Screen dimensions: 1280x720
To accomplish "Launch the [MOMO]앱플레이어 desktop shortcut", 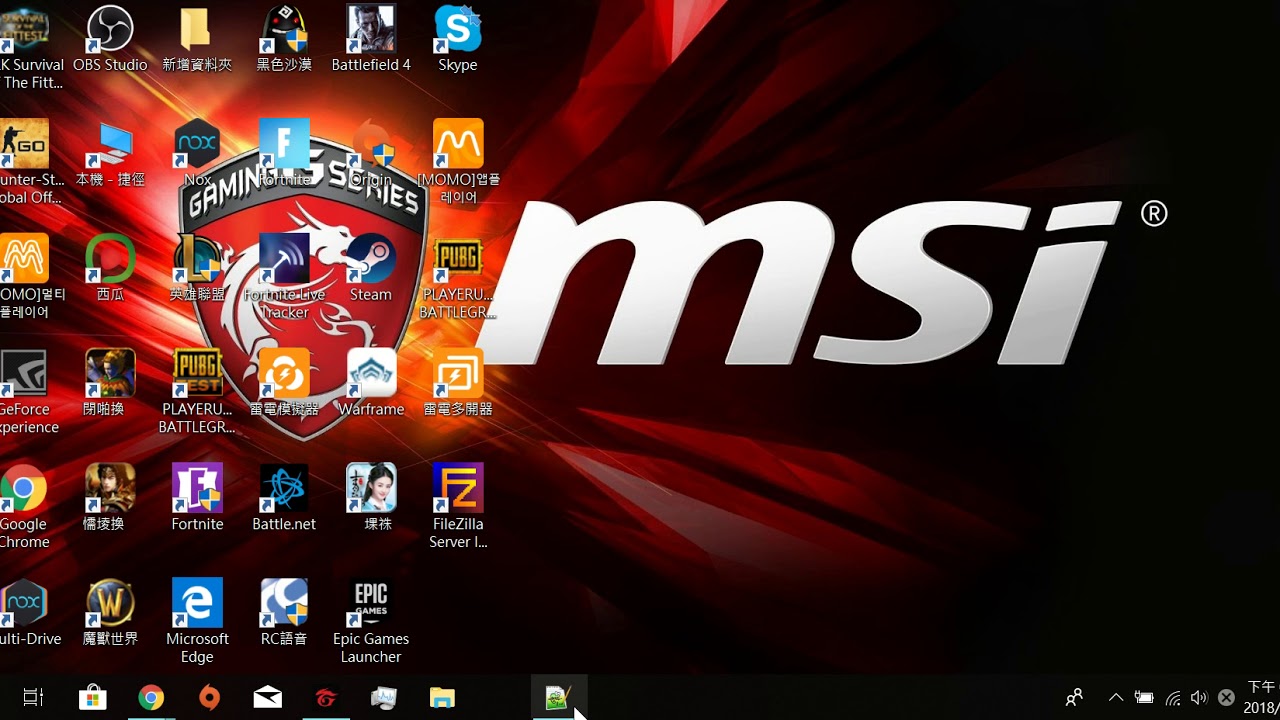I will coord(458,162).
